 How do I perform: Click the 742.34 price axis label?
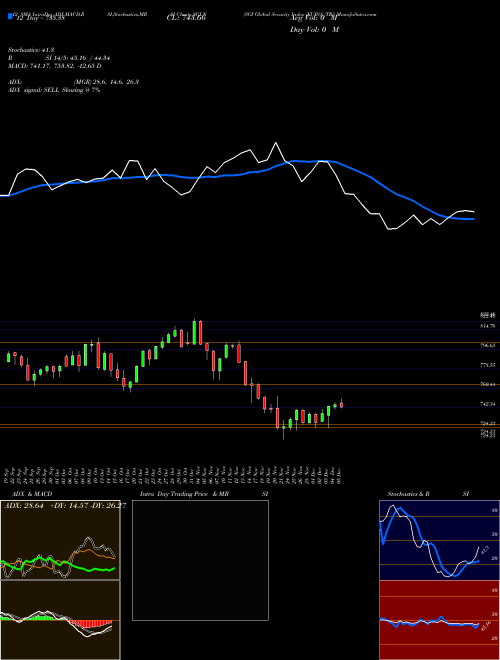(487, 404)
